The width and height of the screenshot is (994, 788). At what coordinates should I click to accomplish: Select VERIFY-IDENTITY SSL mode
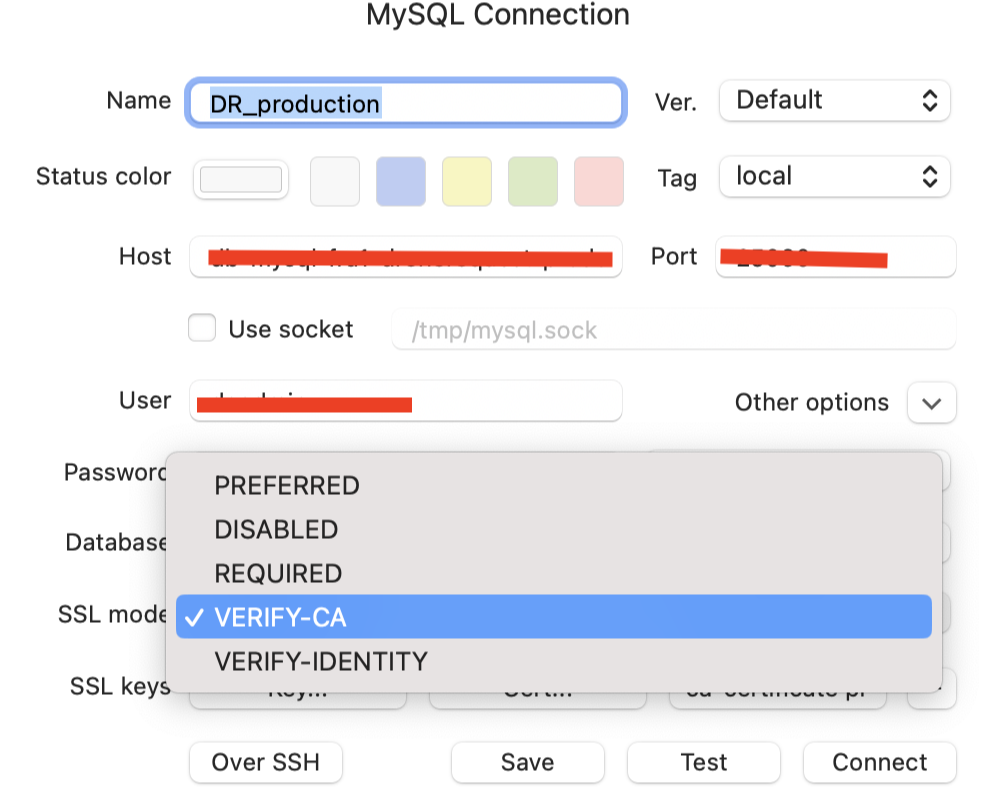pyautogui.click(x=320, y=661)
